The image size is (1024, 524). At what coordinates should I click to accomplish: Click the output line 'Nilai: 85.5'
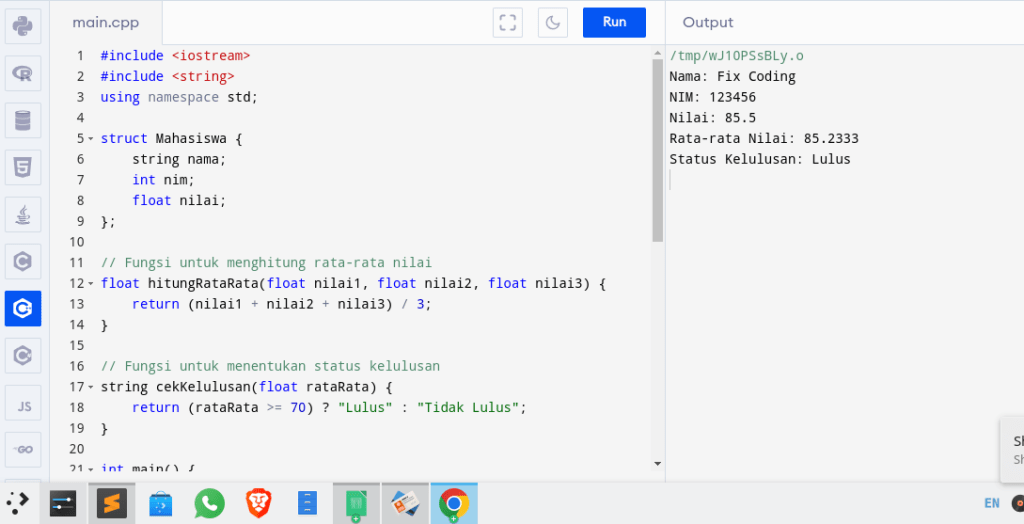[x=712, y=118]
